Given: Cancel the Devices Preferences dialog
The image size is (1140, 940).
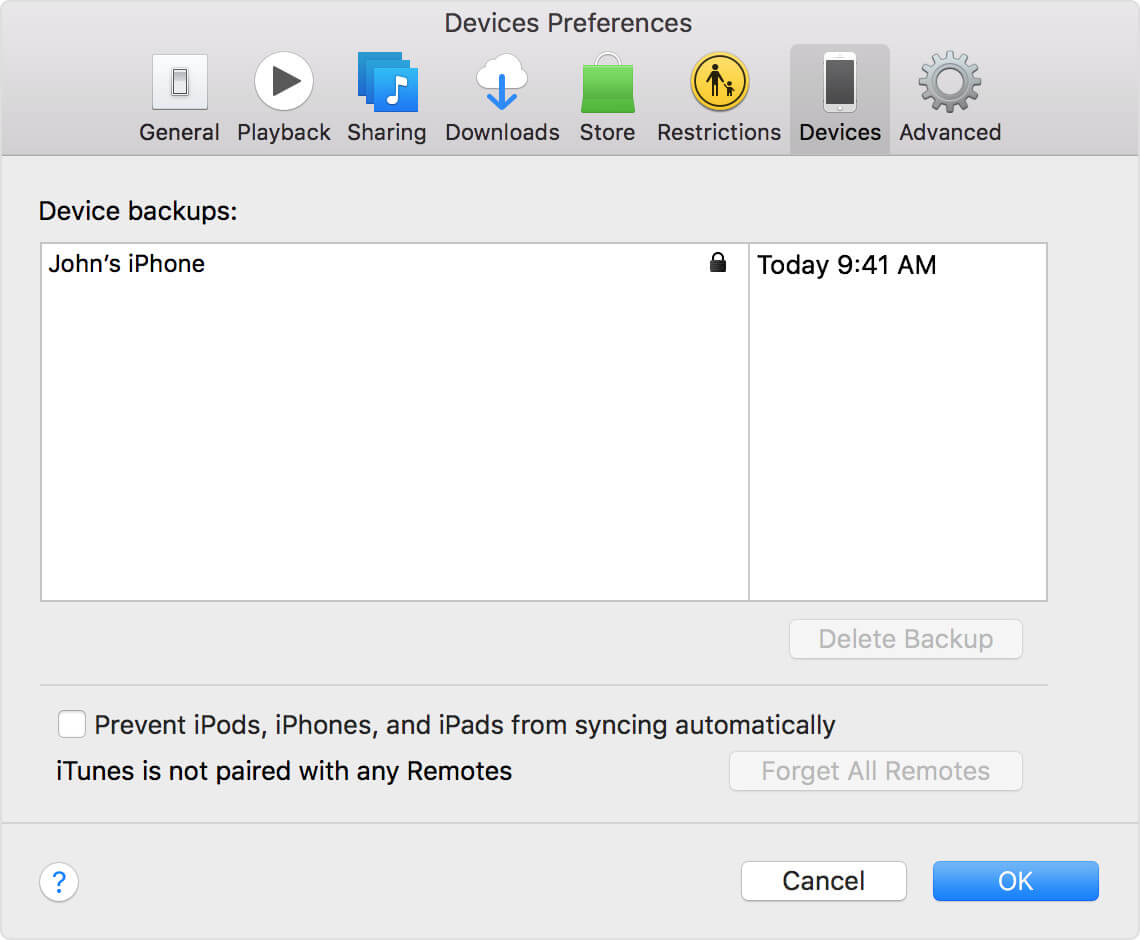Looking at the screenshot, I should [823, 881].
